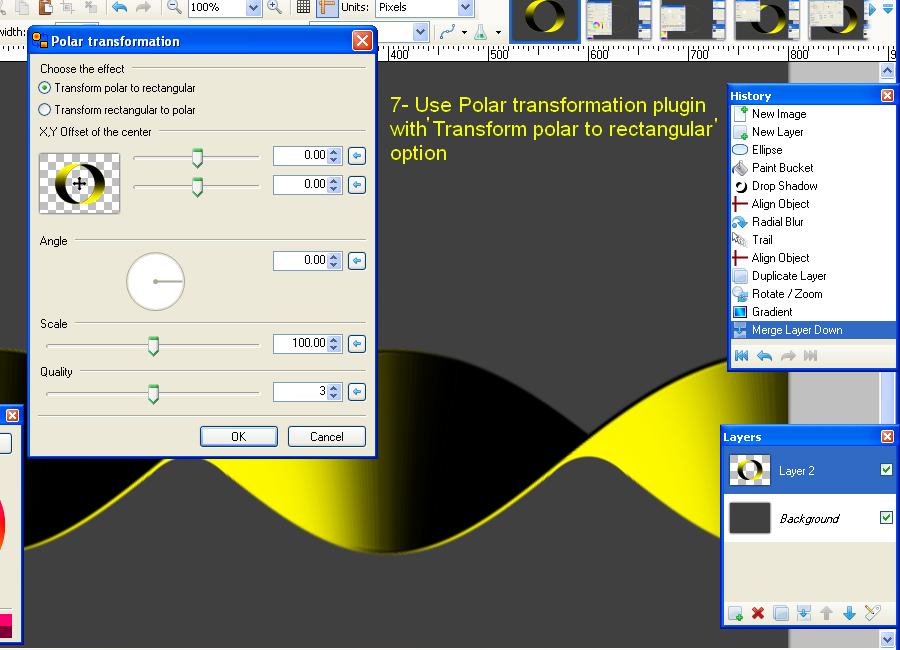Click the Quality slider handle
Viewport: 900px width, 650px height.
click(x=153, y=394)
